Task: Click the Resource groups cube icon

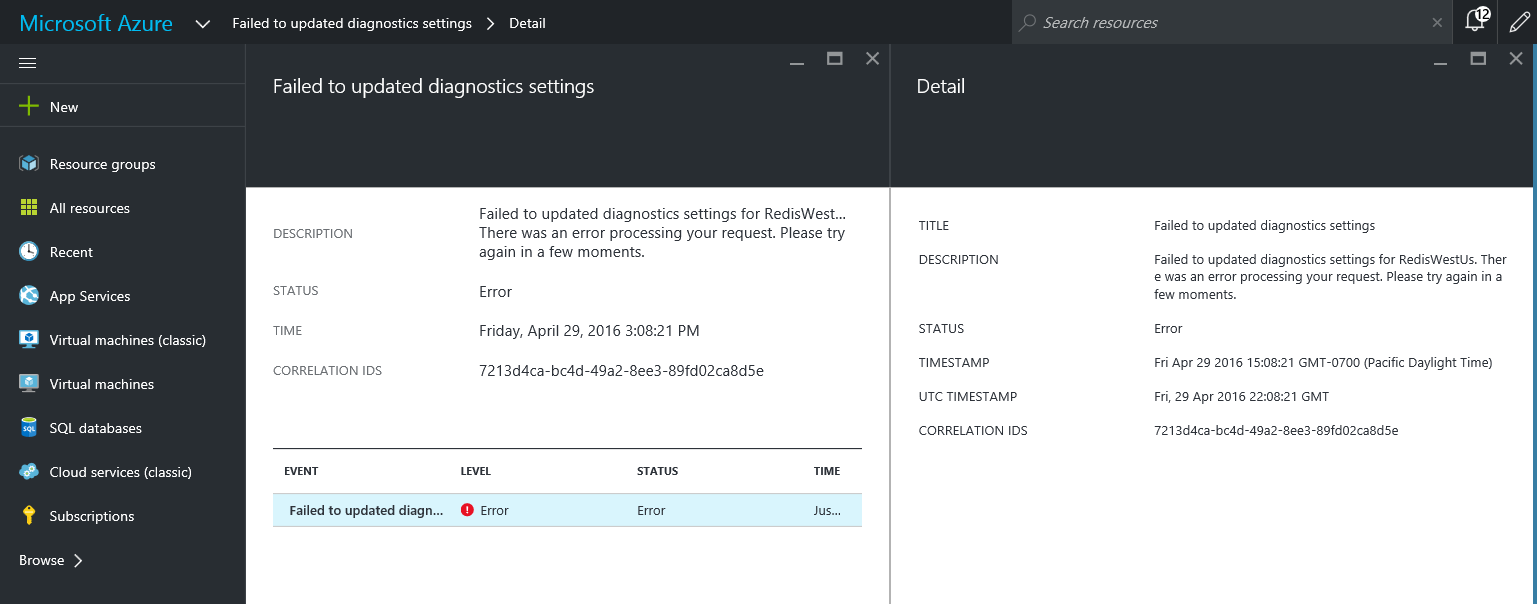Action: coord(29,164)
